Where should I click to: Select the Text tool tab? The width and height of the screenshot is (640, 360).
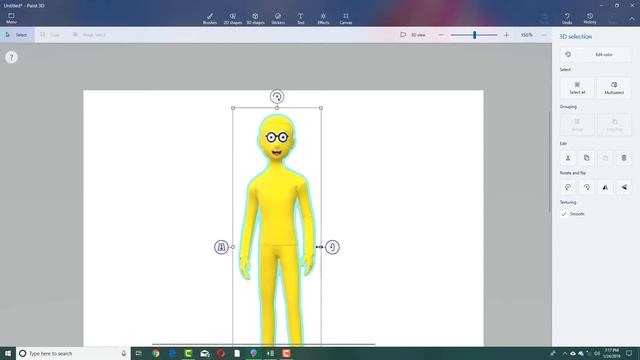[x=300, y=18]
